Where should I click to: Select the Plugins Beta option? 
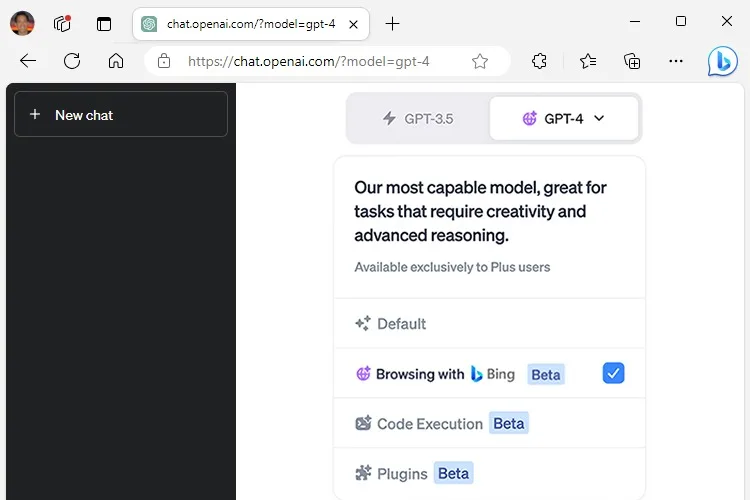[x=489, y=474]
